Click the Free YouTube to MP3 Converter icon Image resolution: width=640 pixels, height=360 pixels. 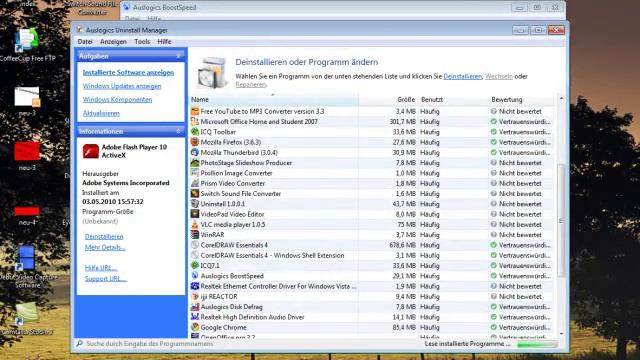coord(195,111)
